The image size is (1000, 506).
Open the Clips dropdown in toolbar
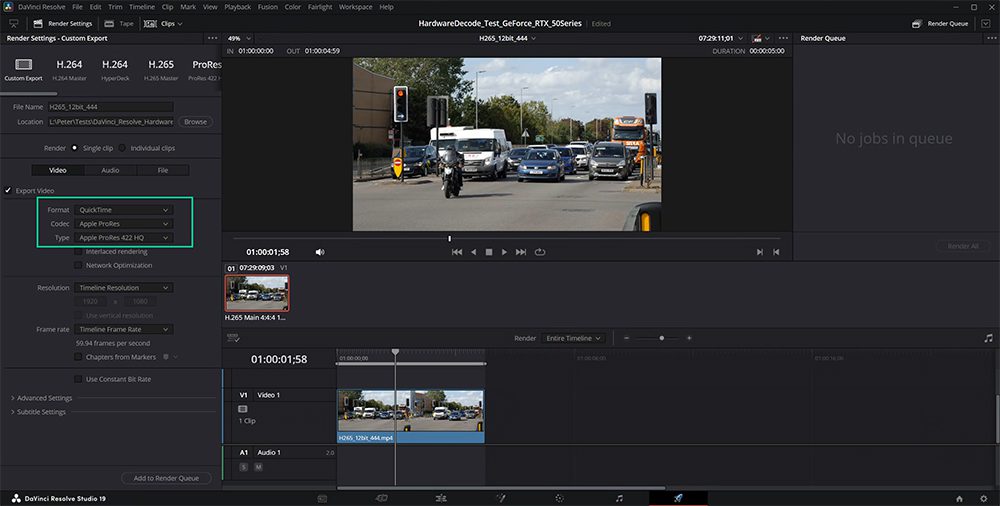(163, 24)
